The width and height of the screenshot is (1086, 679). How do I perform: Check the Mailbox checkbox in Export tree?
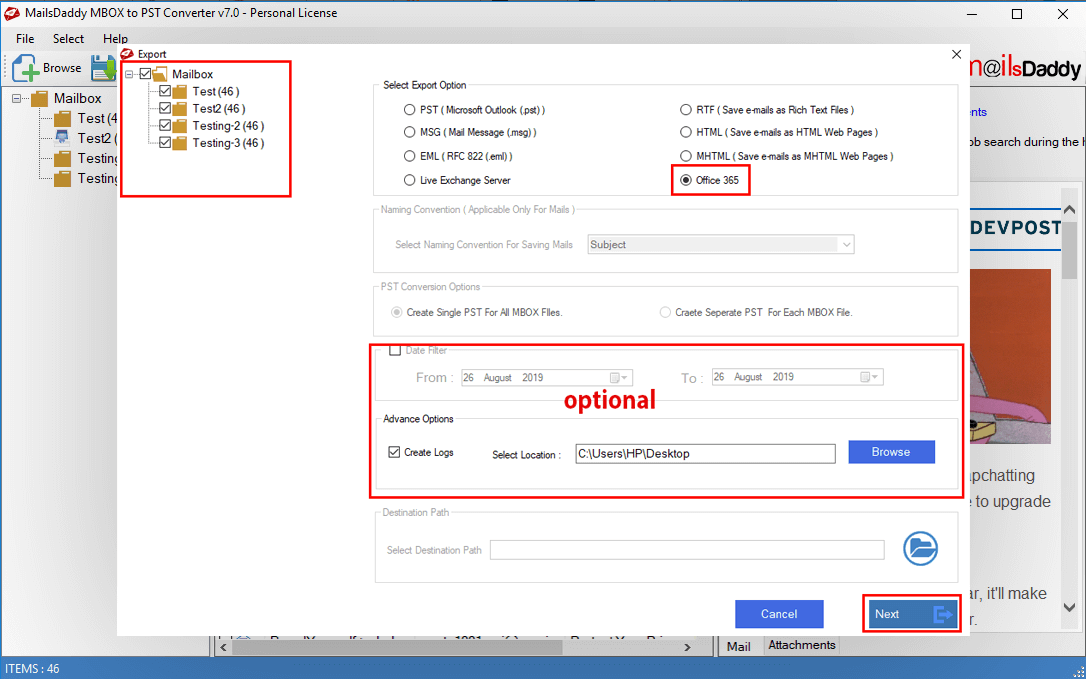pyautogui.click(x=145, y=74)
